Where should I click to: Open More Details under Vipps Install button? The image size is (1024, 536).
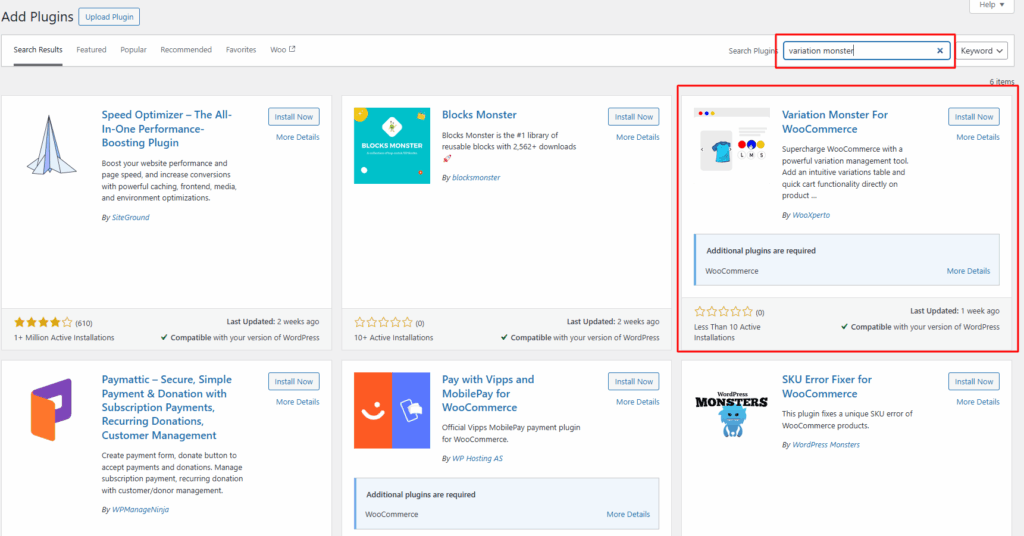[x=637, y=402]
